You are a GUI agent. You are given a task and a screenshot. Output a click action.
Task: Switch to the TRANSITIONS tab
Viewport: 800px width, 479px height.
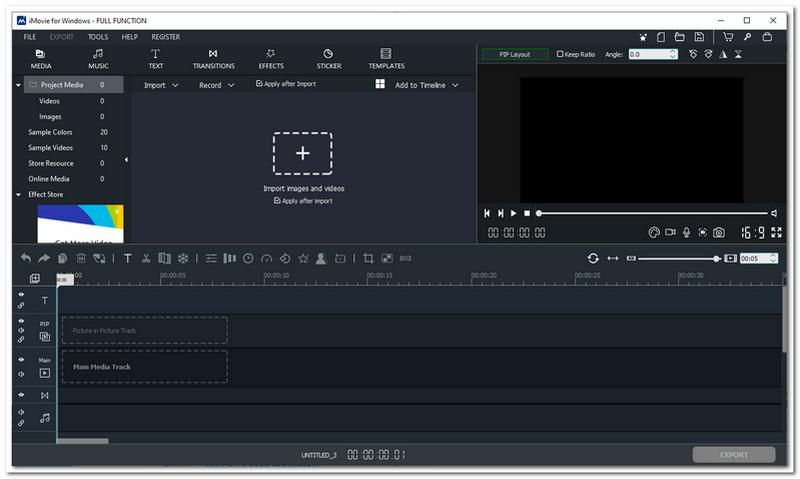(x=213, y=59)
